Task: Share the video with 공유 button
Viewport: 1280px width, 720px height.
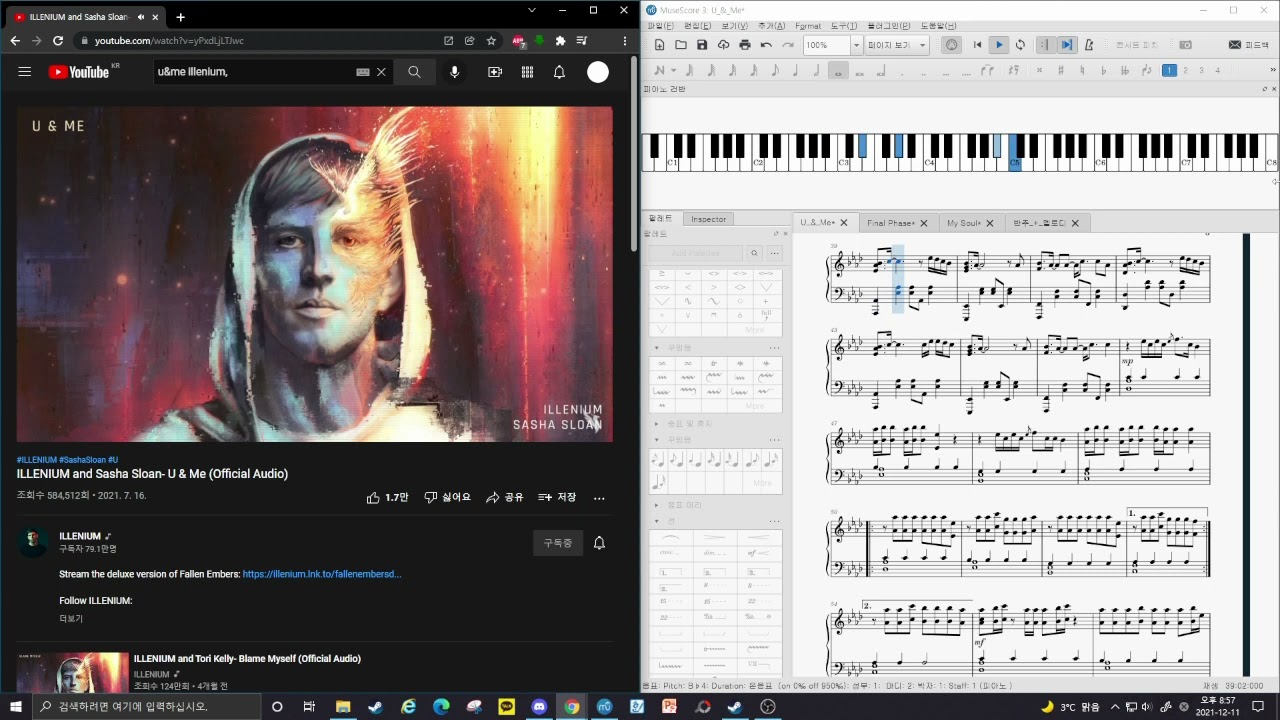Action: point(505,497)
